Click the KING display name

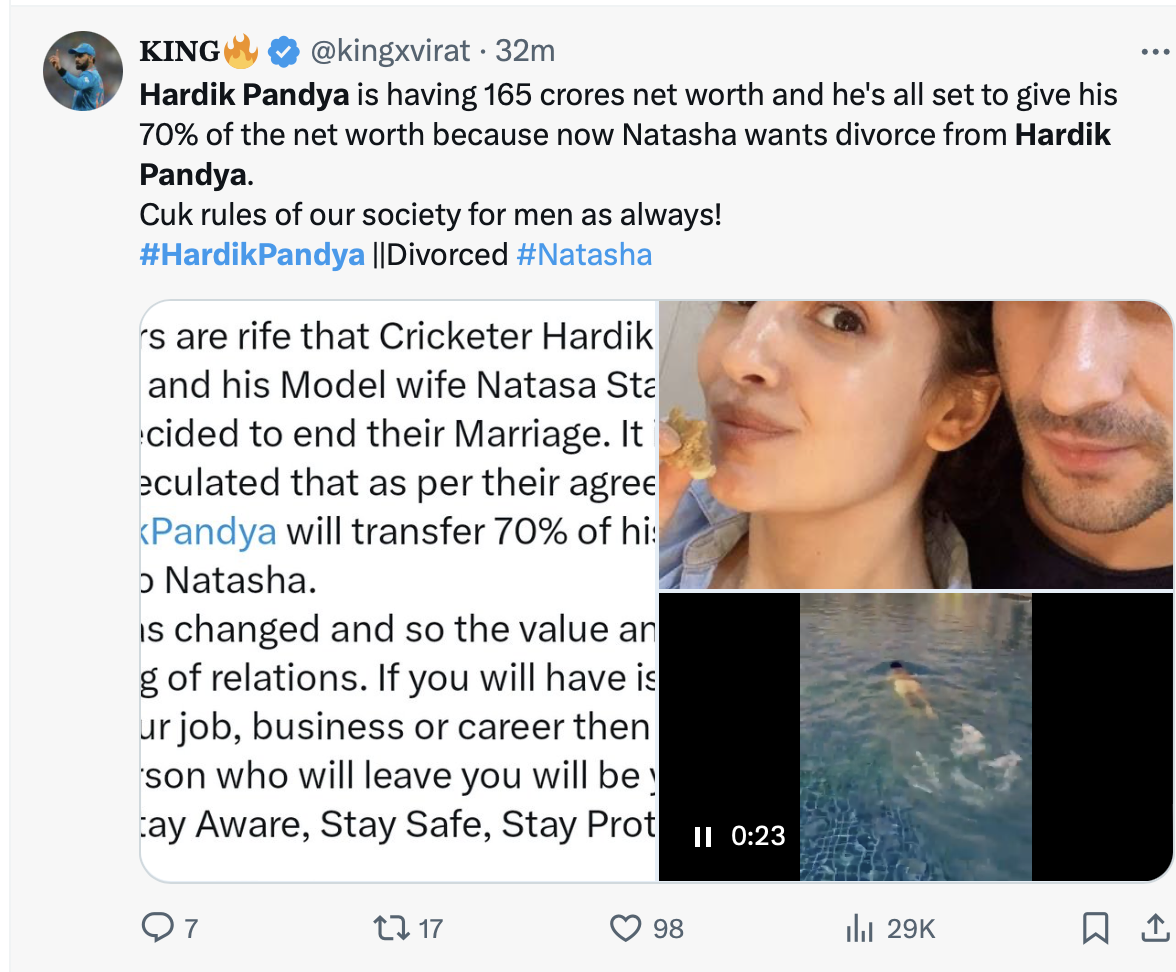tap(179, 50)
